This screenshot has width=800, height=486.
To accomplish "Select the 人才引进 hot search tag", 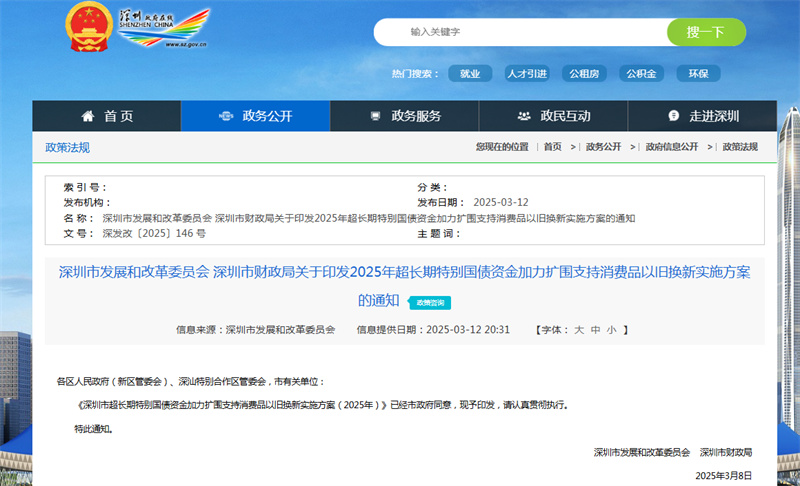I will 527,74.
